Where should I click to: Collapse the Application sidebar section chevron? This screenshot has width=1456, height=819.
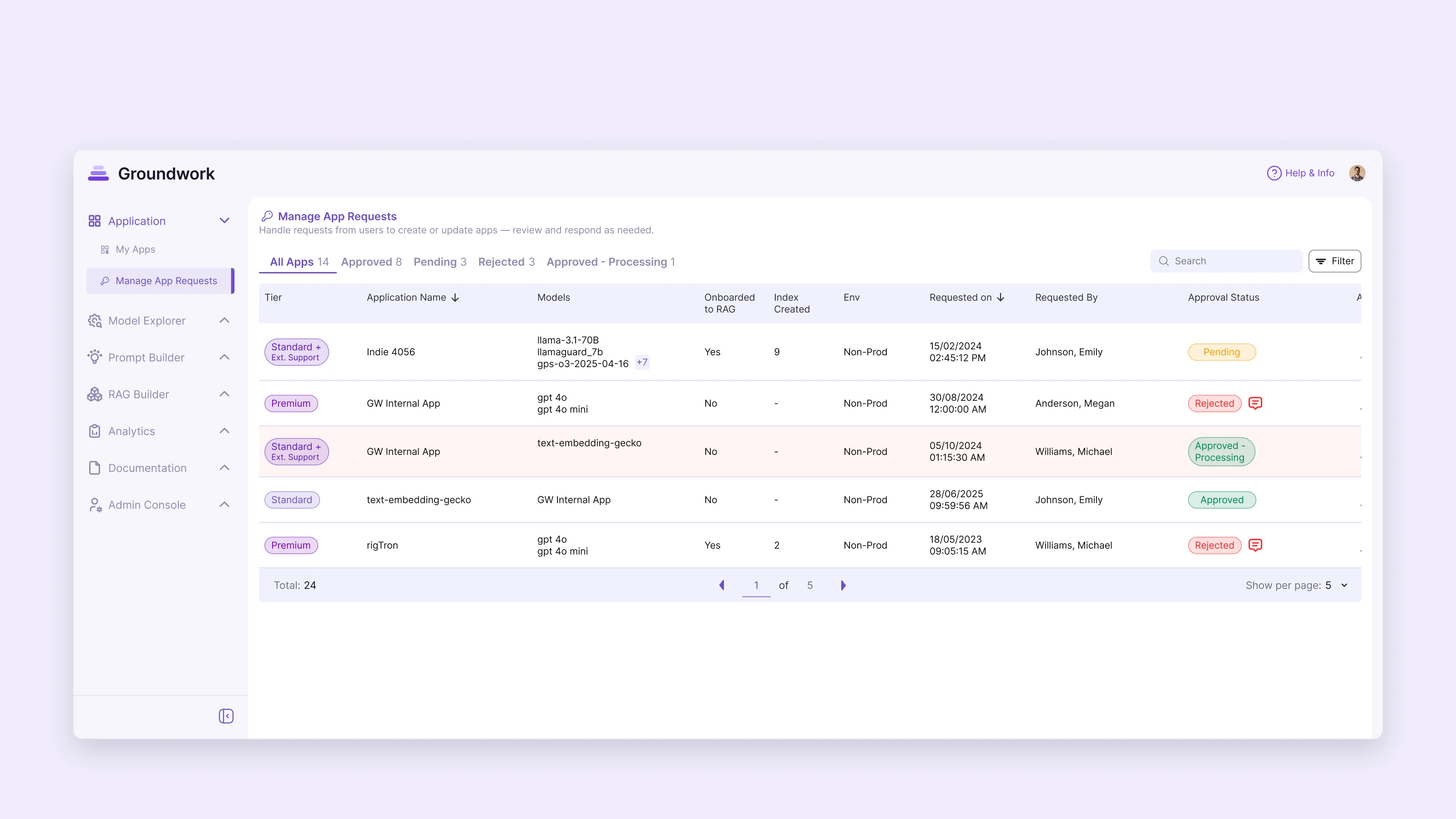tap(224, 221)
